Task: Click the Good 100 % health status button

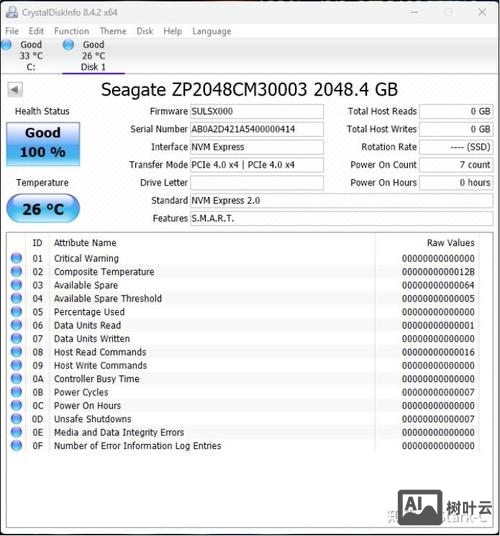Action: 43,144
